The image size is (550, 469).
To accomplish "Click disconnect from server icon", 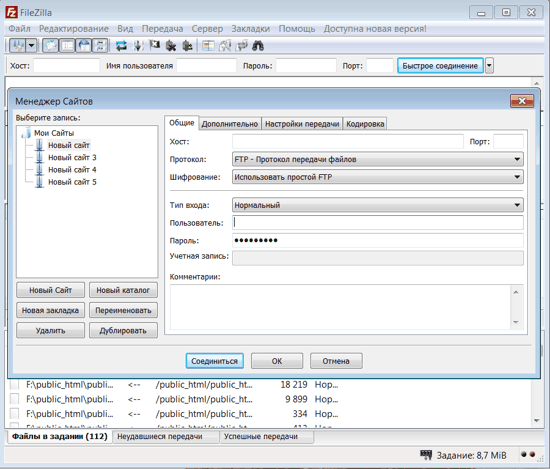I will (x=171, y=46).
